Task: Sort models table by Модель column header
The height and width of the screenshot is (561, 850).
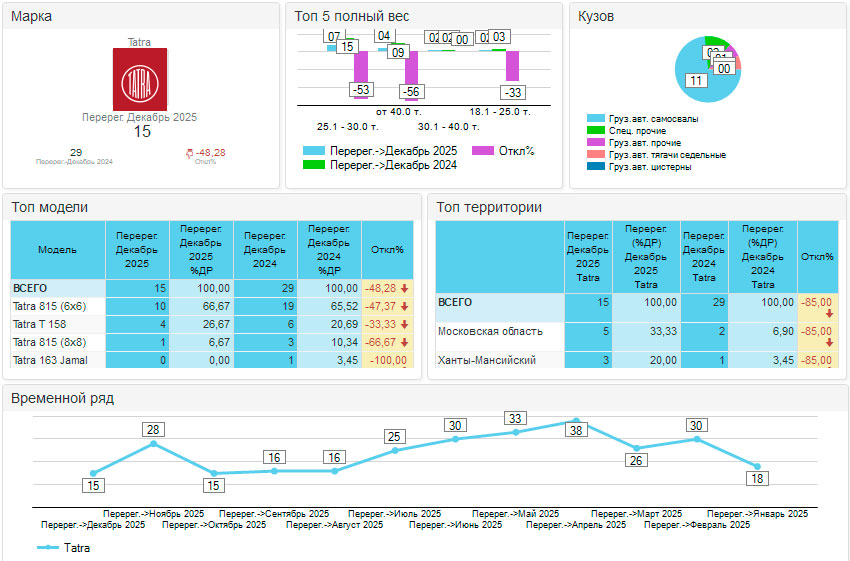Action: pos(57,250)
